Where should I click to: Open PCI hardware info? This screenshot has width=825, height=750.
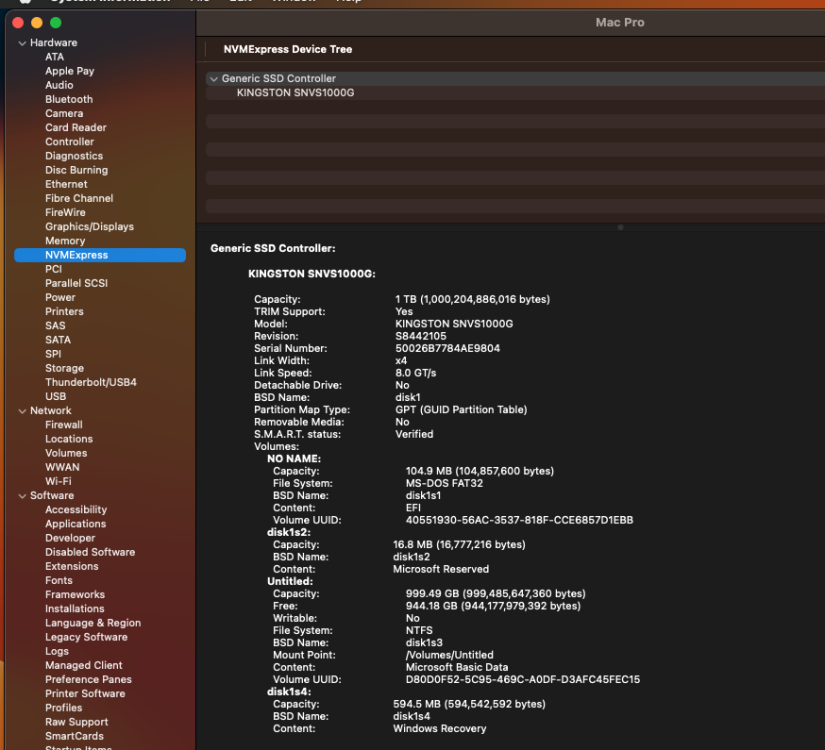click(x=54, y=269)
